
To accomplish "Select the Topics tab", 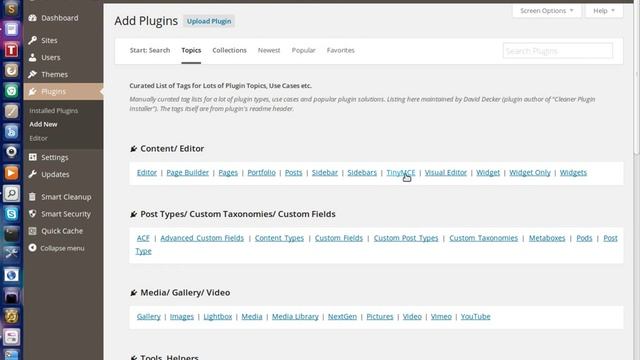I will (x=191, y=50).
